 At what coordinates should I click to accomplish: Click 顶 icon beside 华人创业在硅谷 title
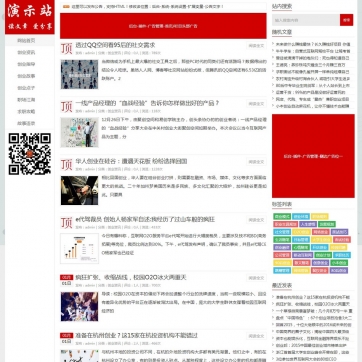66,165
